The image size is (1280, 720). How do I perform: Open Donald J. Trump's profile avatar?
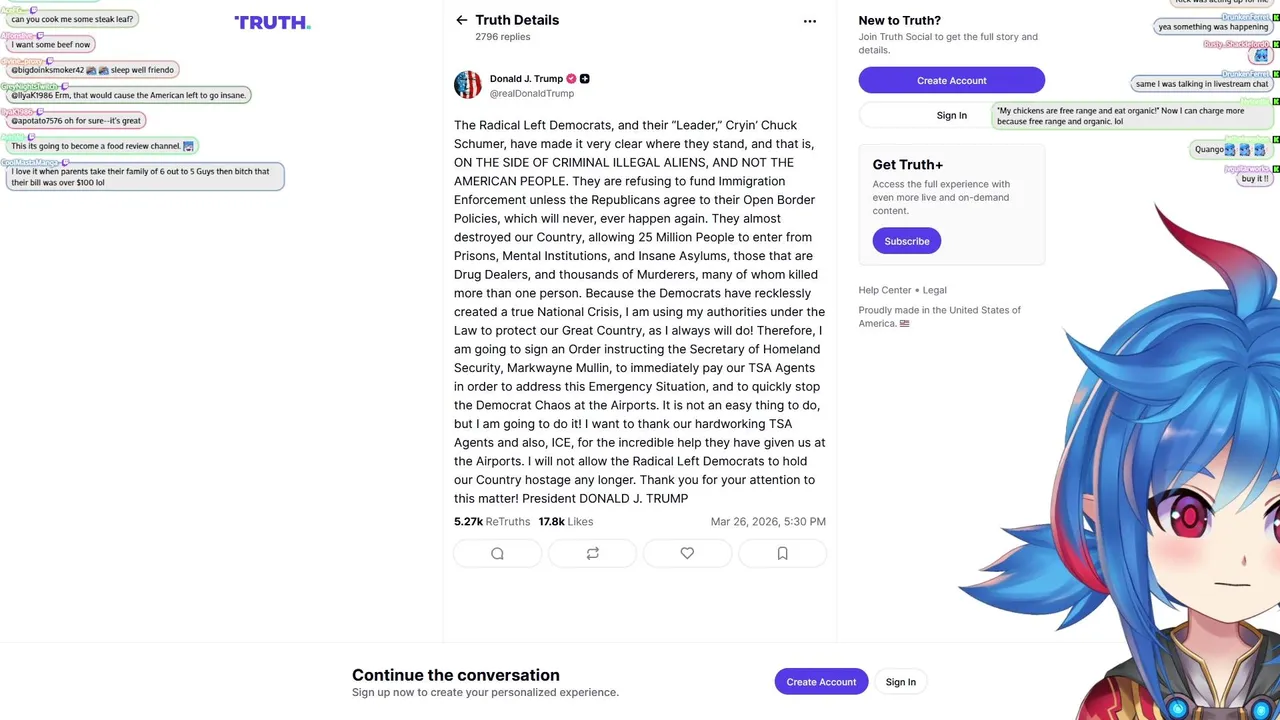[x=468, y=85]
